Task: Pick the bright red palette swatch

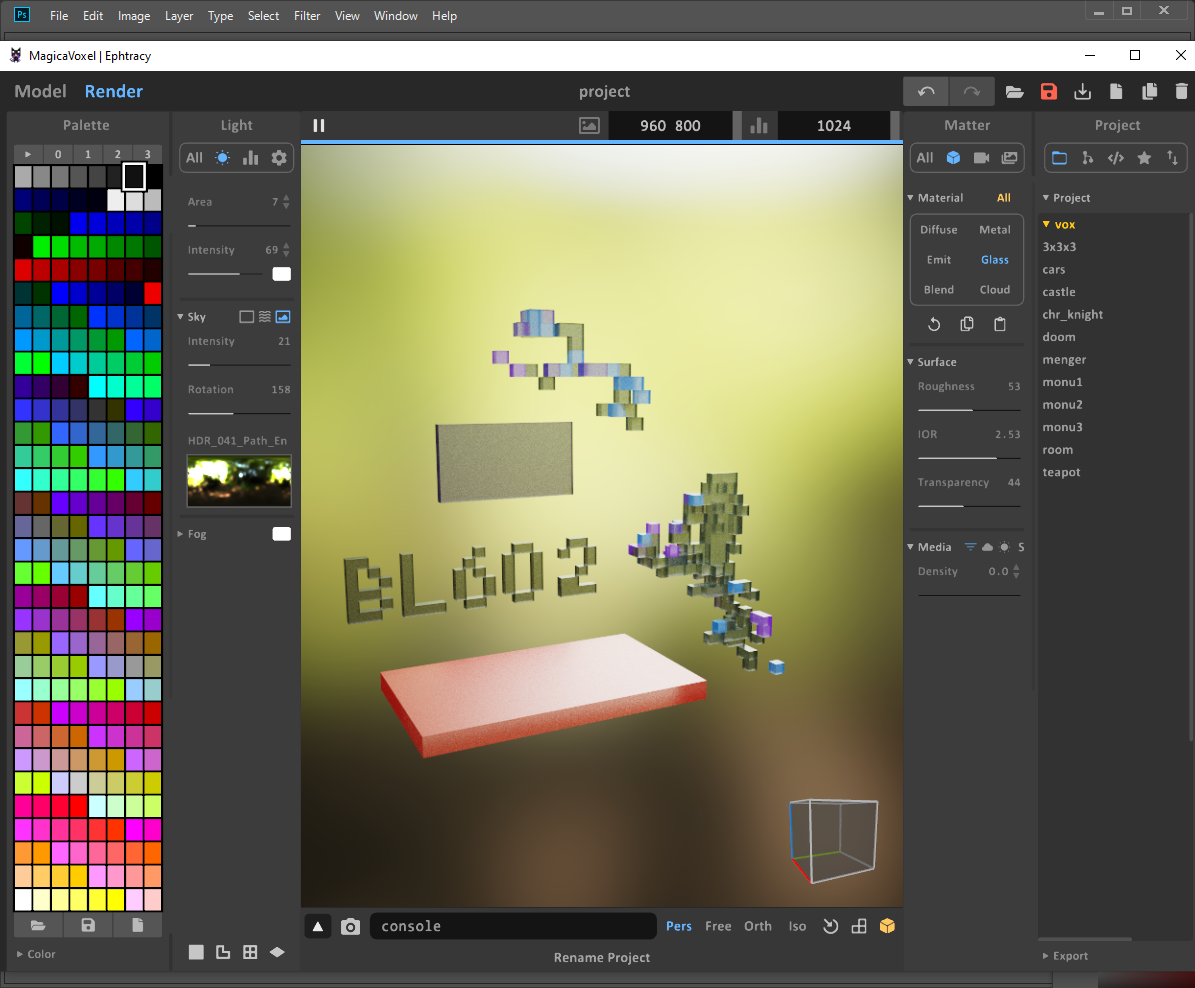Action: (x=152, y=293)
